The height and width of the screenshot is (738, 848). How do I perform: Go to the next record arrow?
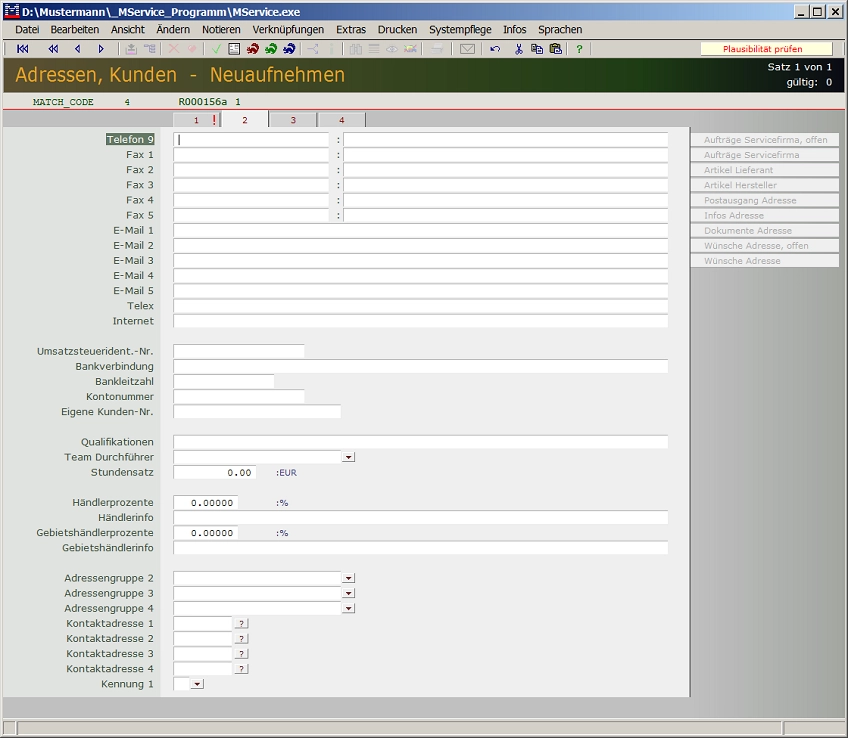101,49
